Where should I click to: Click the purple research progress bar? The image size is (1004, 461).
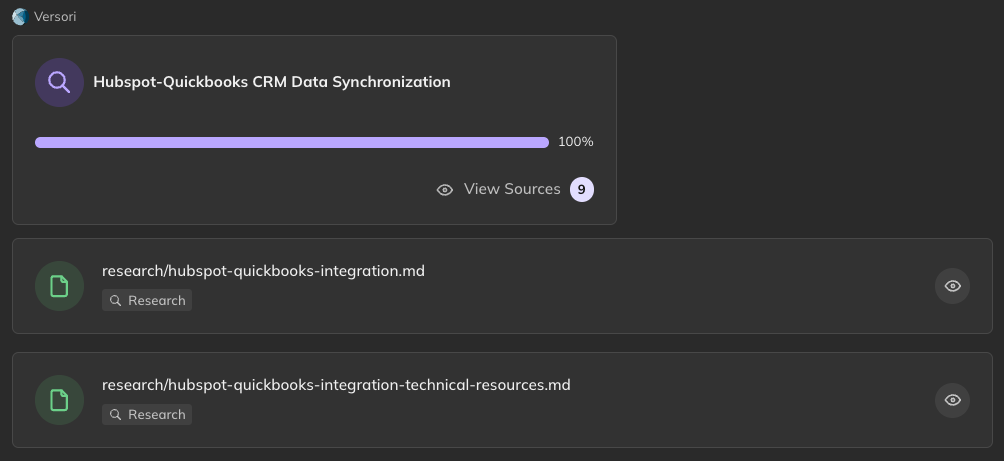pos(291,142)
